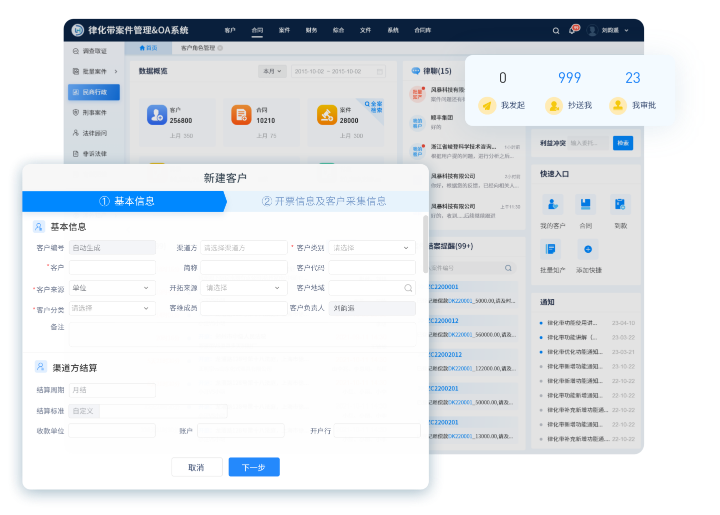Open the quick entry document icon in second row

(551, 249)
